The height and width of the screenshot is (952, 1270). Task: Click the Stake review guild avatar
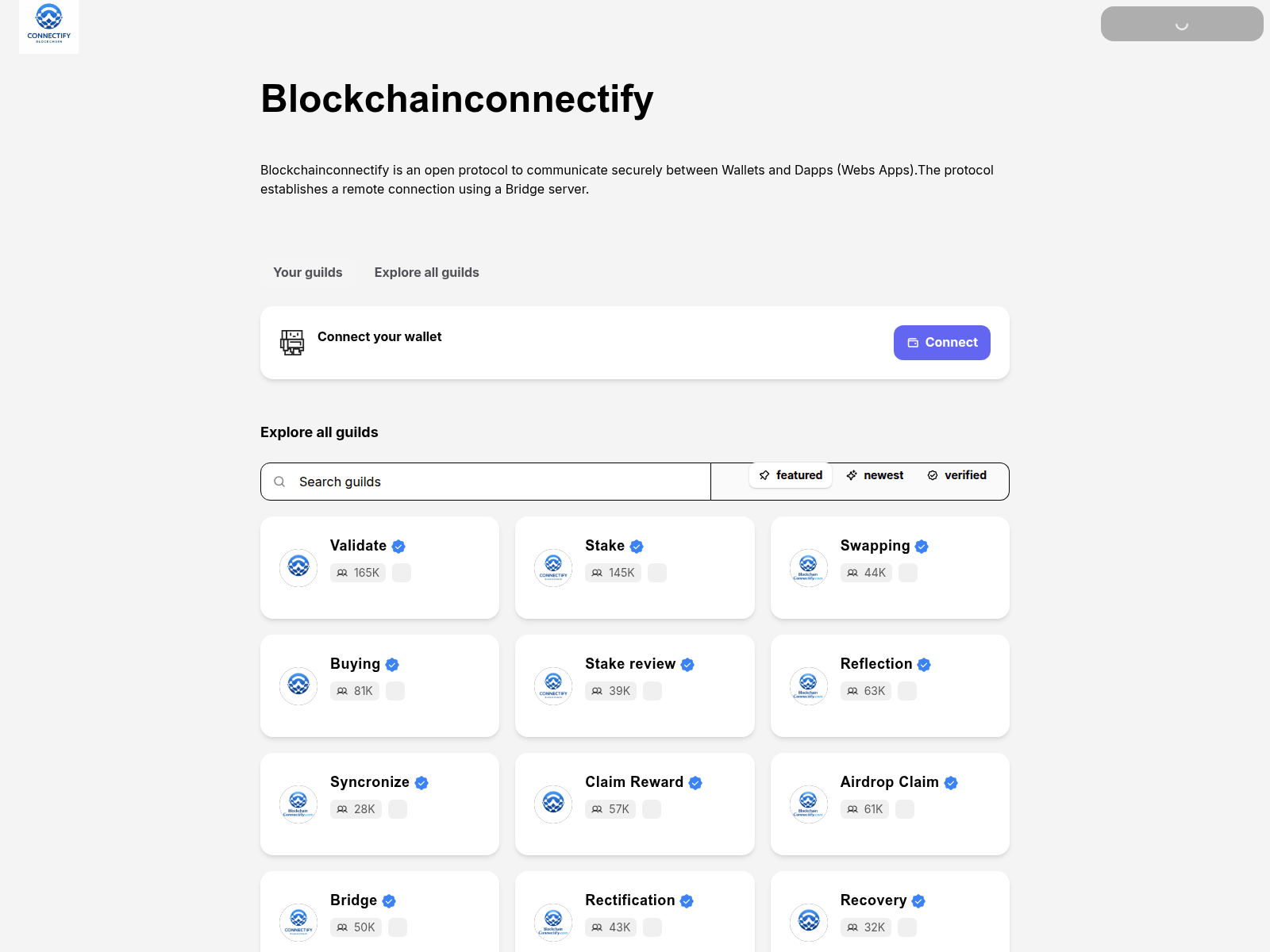click(552, 685)
